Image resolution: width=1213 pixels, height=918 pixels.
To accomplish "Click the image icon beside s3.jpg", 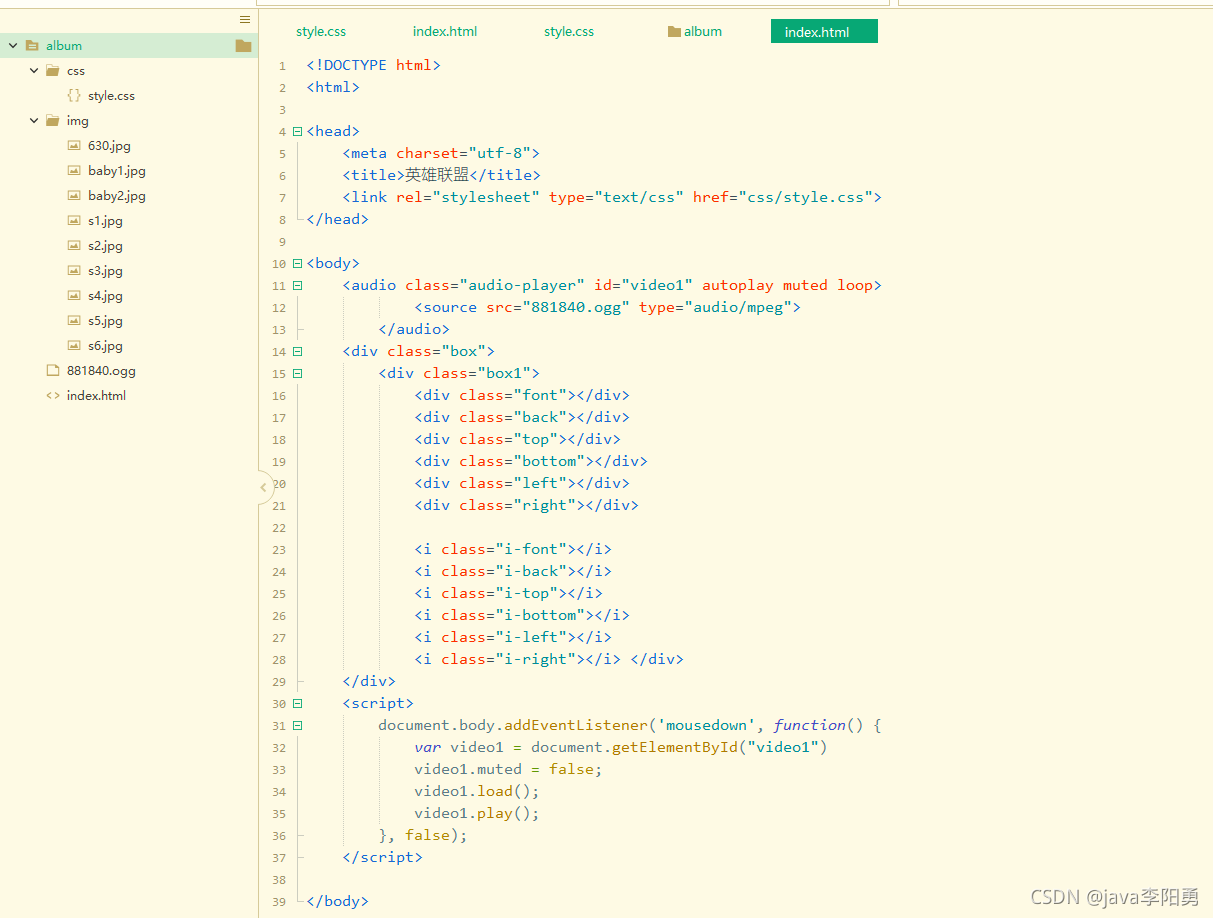I will [x=74, y=270].
